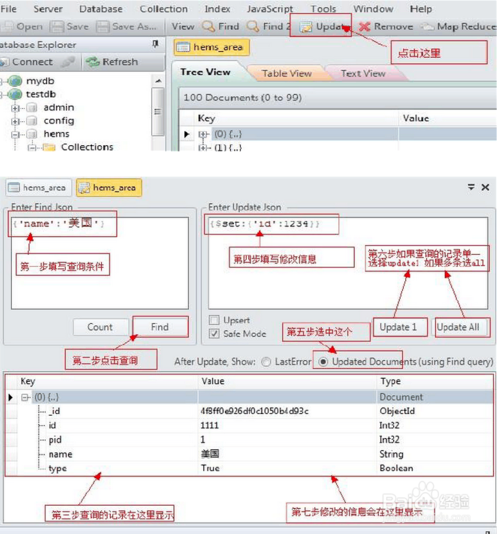Click inside the Enter Find Json field
497x534 pixels.
click(x=100, y=263)
